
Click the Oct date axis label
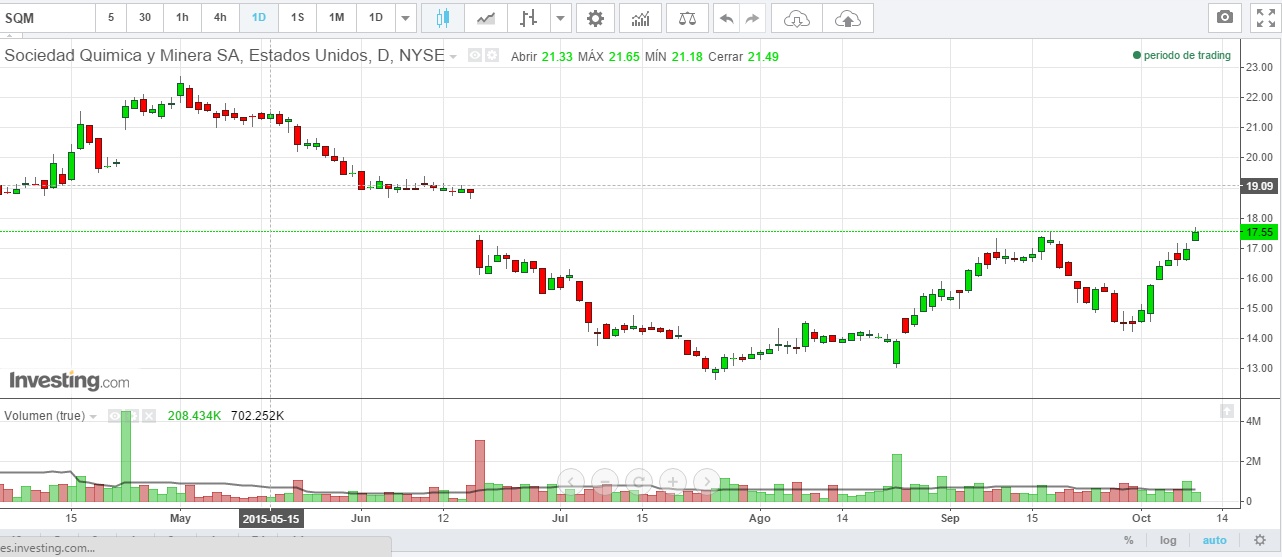click(x=1140, y=519)
